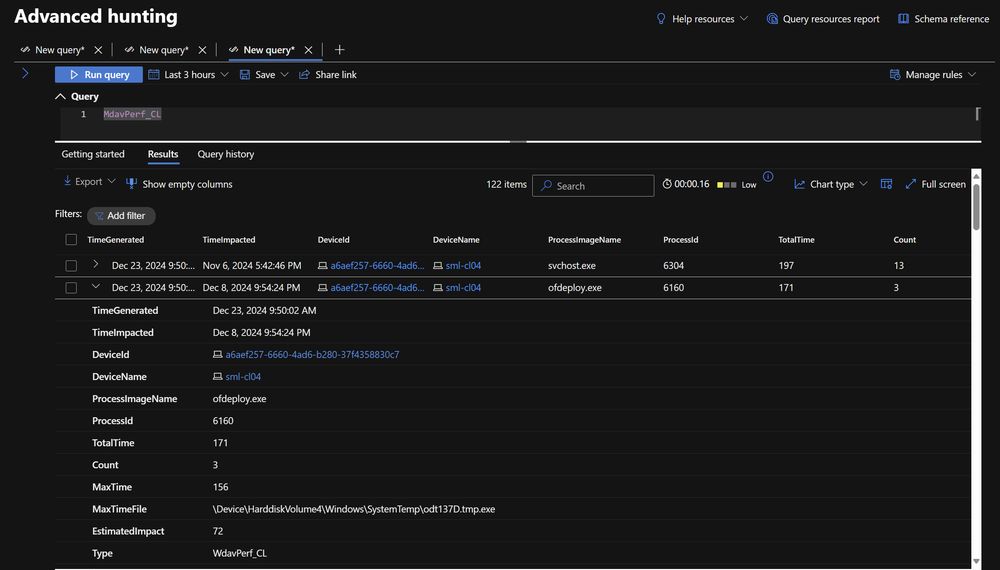The width and height of the screenshot is (1000, 570).
Task: Switch to Results tab
Action: tap(163, 154)
